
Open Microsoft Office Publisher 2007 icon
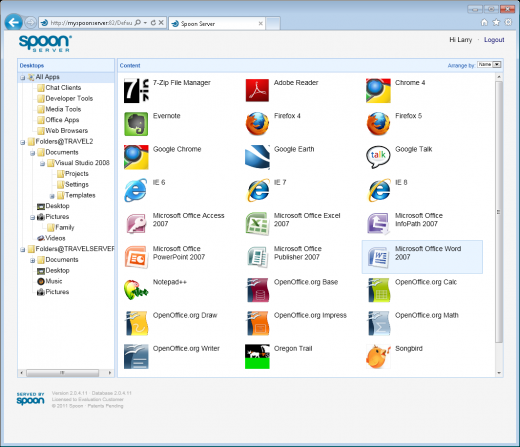[257, 257]
